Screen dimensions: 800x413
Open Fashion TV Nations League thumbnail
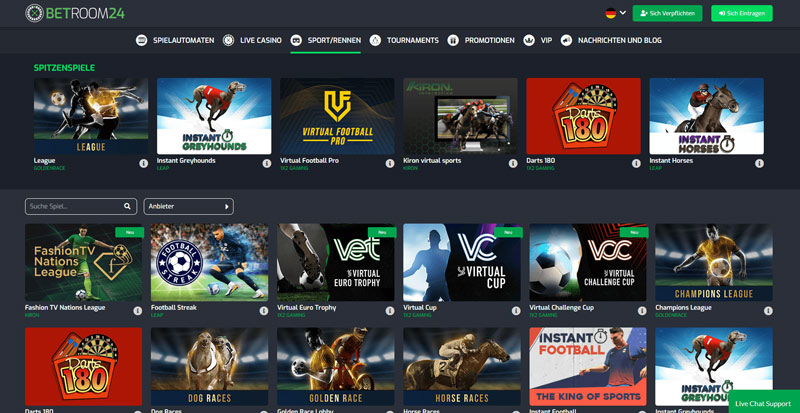click(x=84, y=262)
